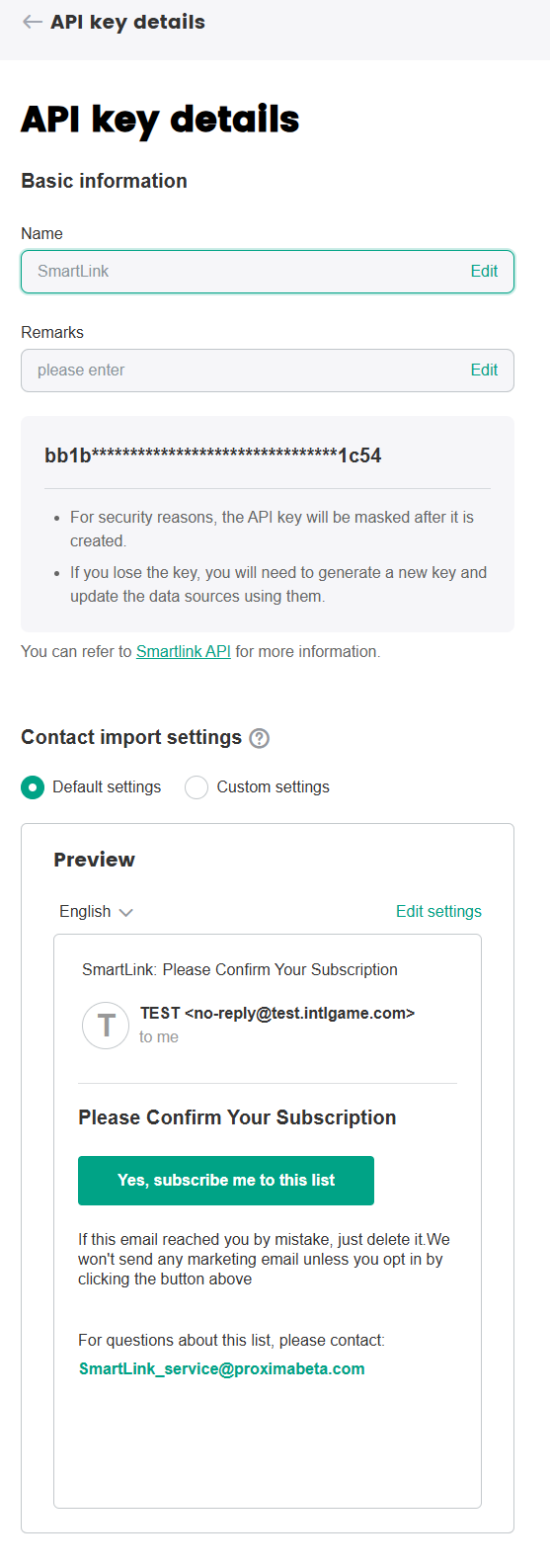550x1568 pixels.
Task: Click the masked API key bb1b…1c54
Action: [x=213, y=455]
